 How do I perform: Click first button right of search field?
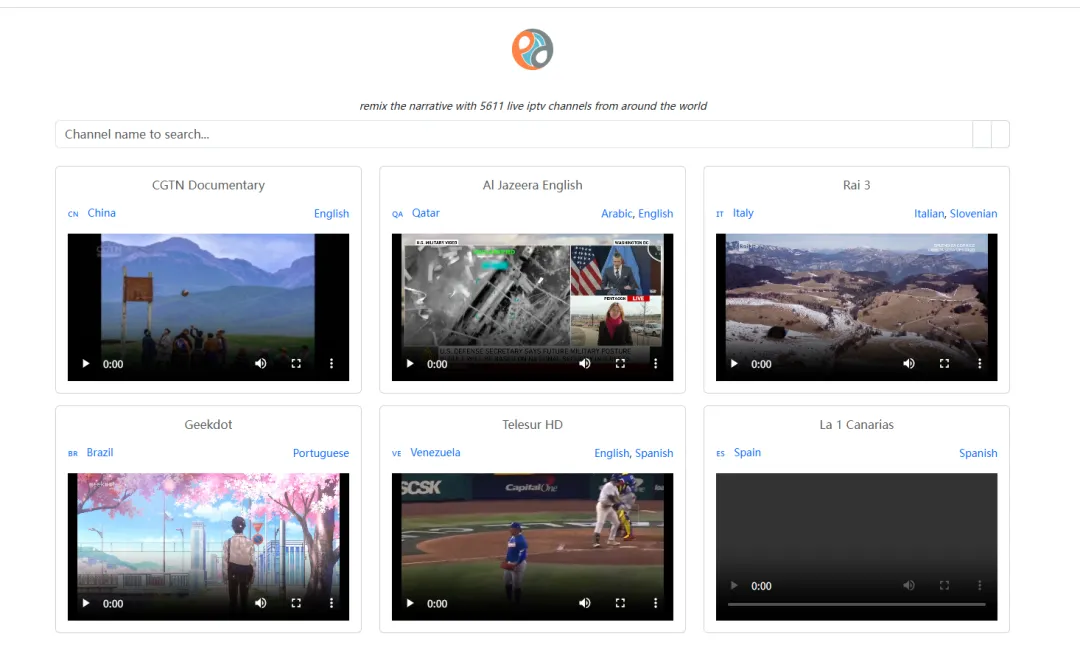pyautogui.click(x=982, y=134)
